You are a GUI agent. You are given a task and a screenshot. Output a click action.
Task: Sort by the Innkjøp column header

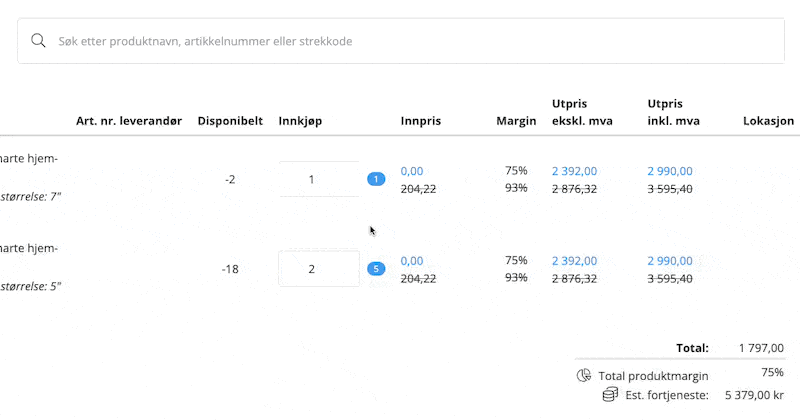(300, 121)
